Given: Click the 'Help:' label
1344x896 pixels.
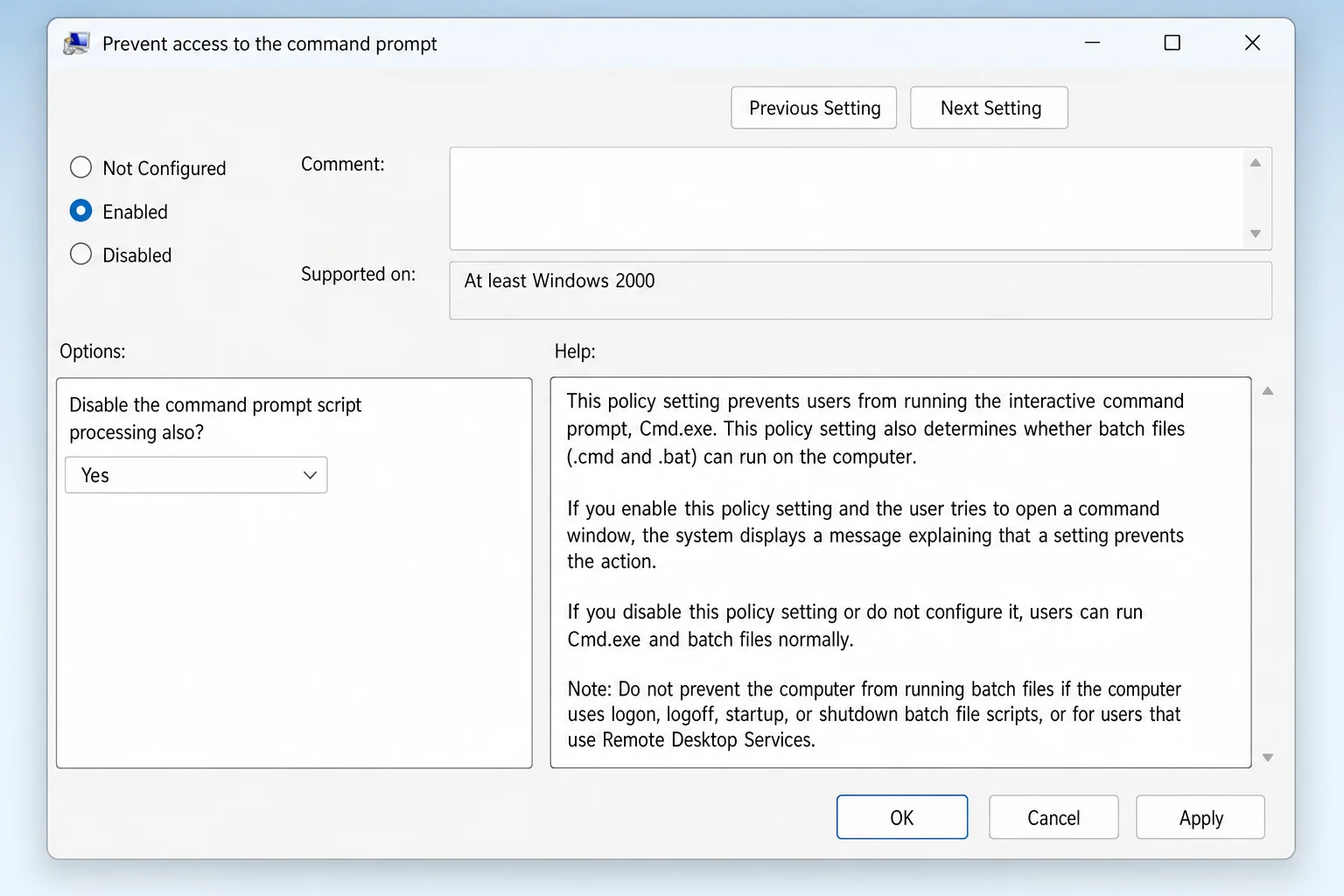Looking at the screenshot, I should [575, 351].
